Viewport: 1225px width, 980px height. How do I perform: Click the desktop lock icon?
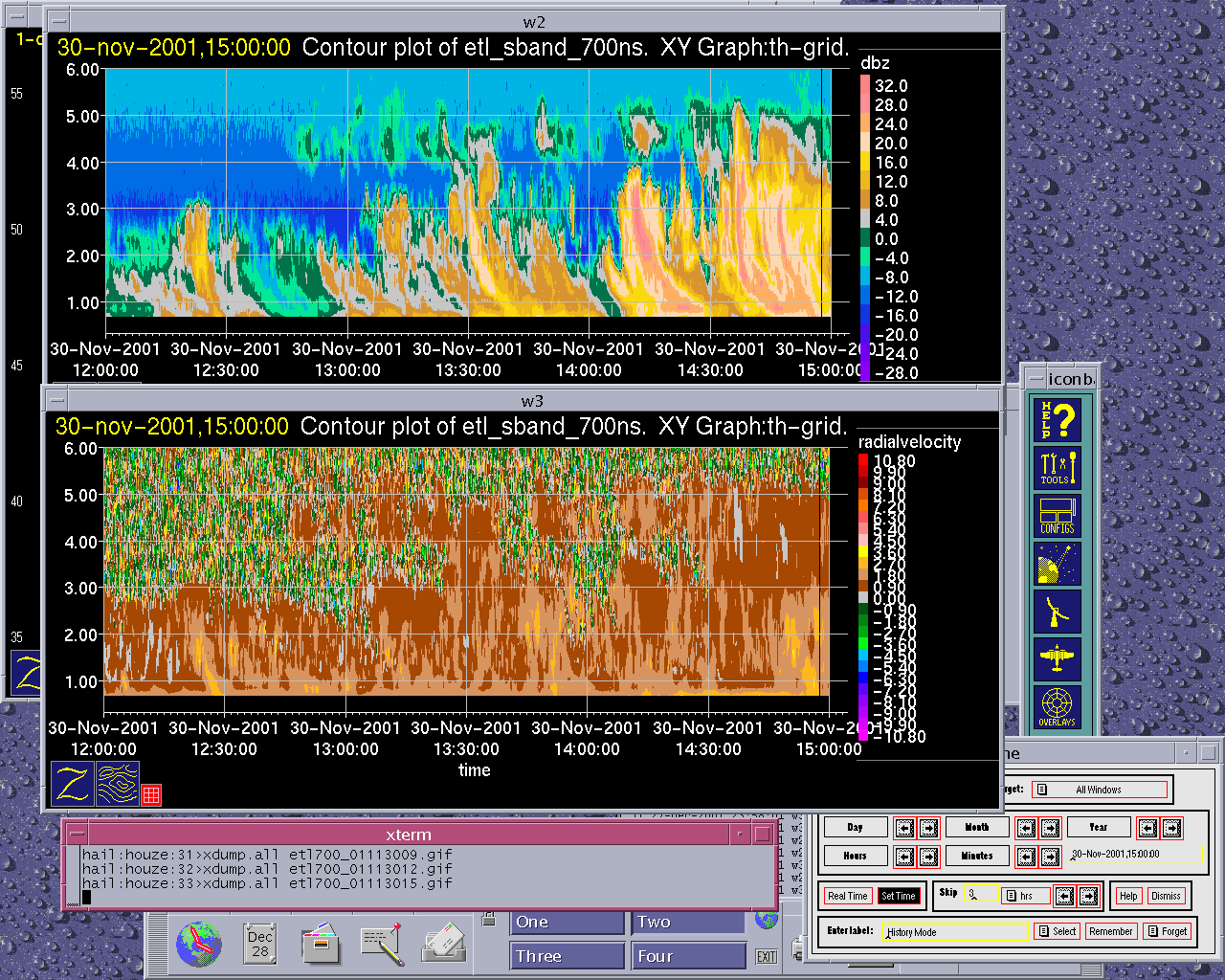tap(489, 921)
